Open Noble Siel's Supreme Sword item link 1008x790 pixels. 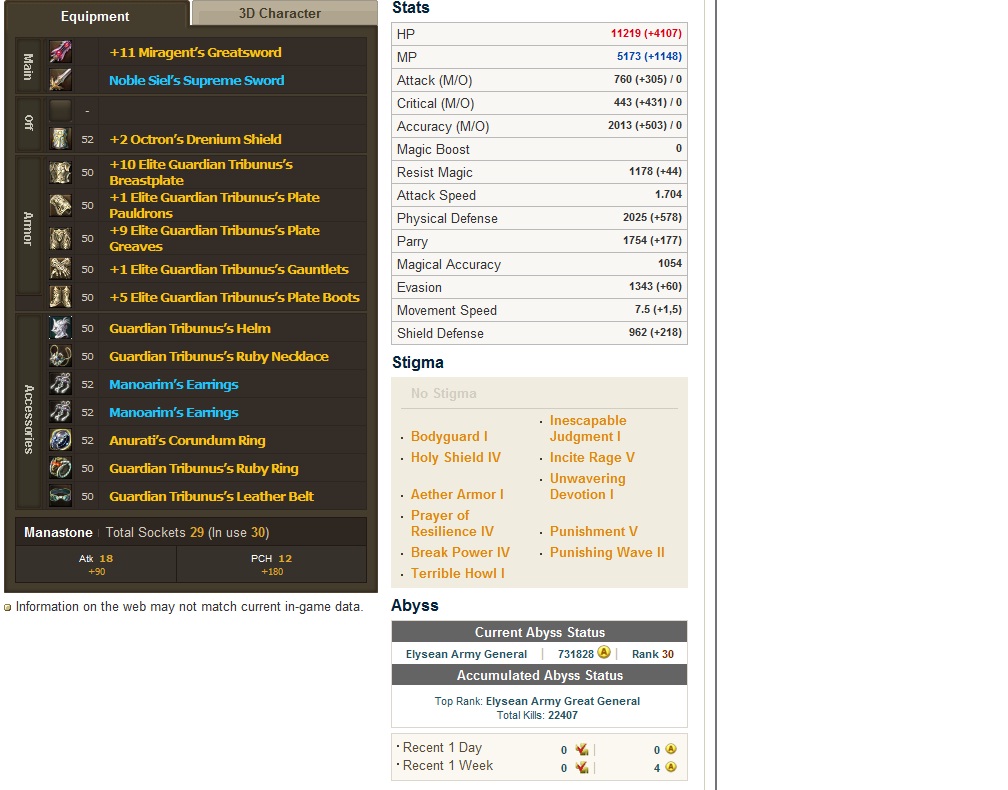tap(197, 80)
